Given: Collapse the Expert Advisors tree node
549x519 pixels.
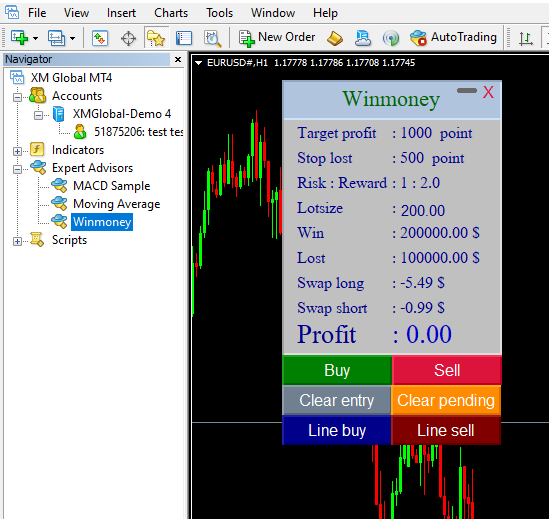Looking at the screenshot, I should (17, 169).
